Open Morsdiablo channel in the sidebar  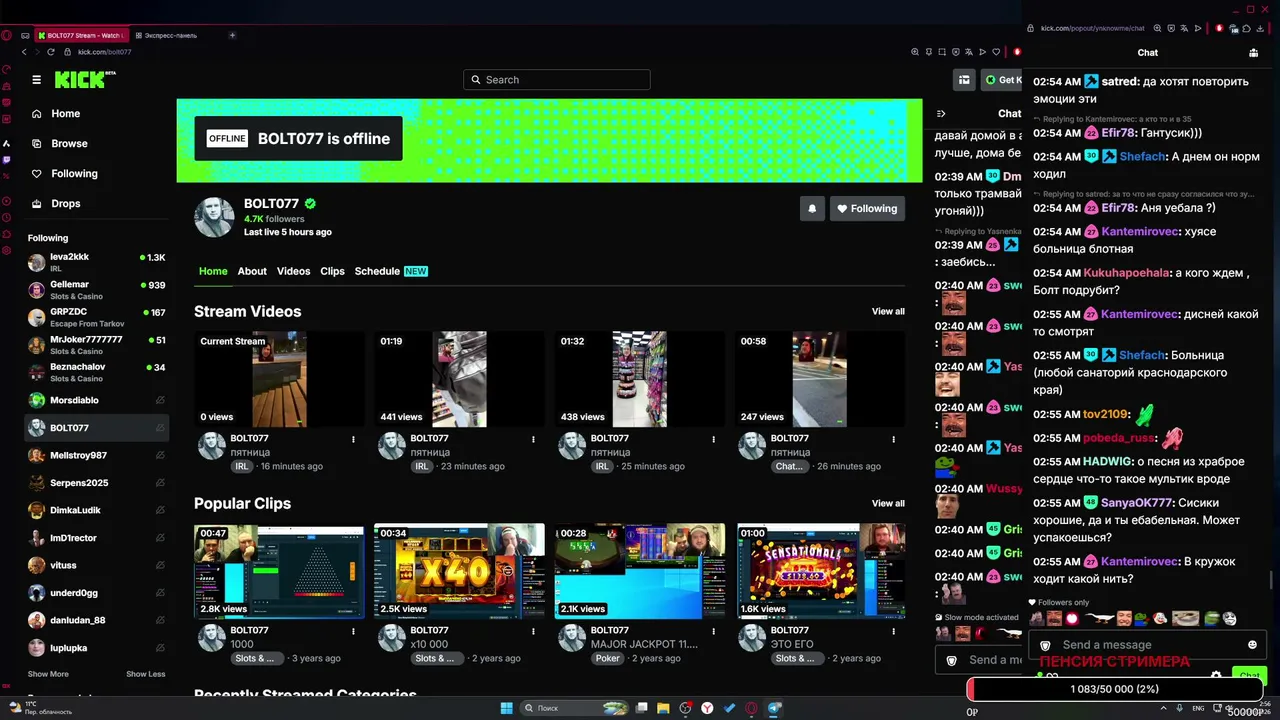pos(97,400)
